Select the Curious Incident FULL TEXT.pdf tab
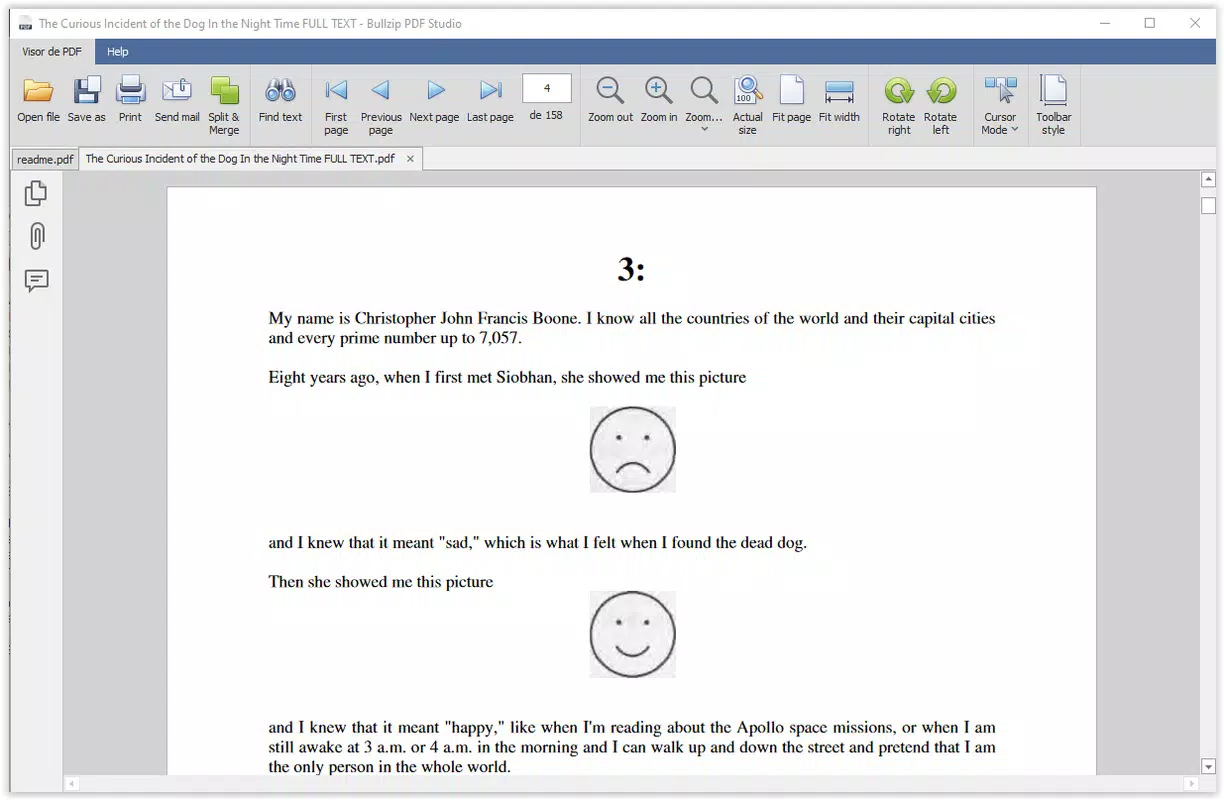The width and height of the screenshot is (1224, 800). [x=240, y=159]
